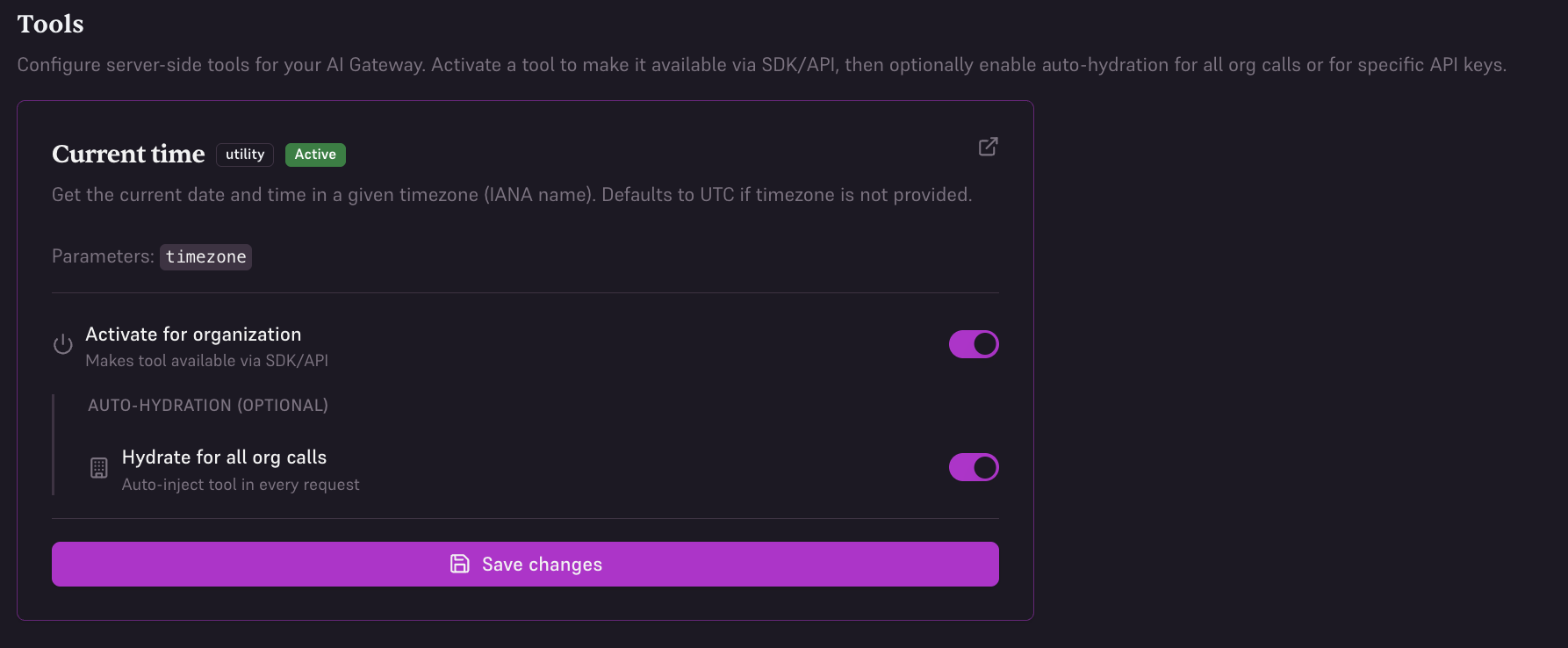
Task: Click the power icon beside Activate for organization
Action: (62, 344)
